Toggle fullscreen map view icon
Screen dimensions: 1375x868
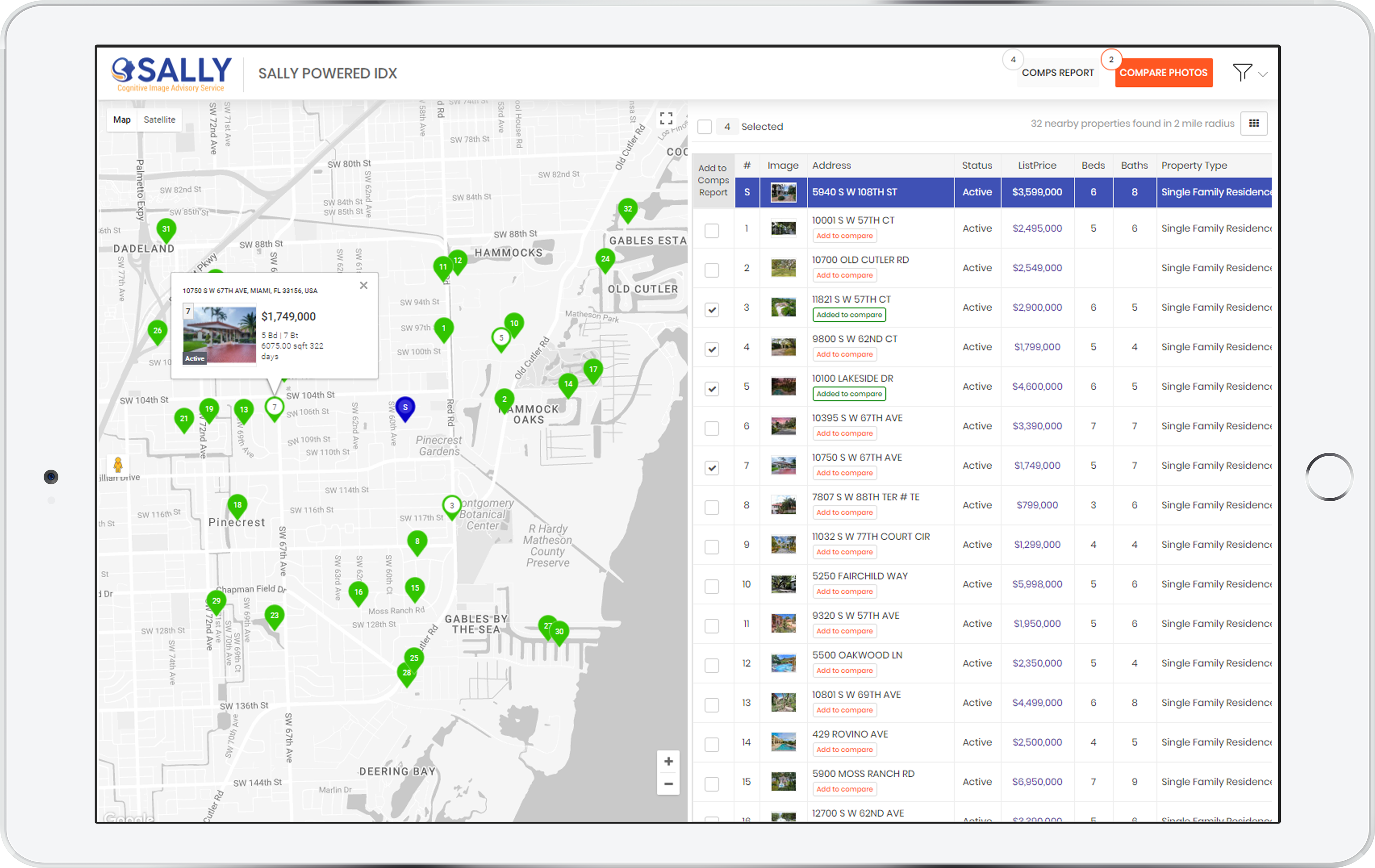666,118
